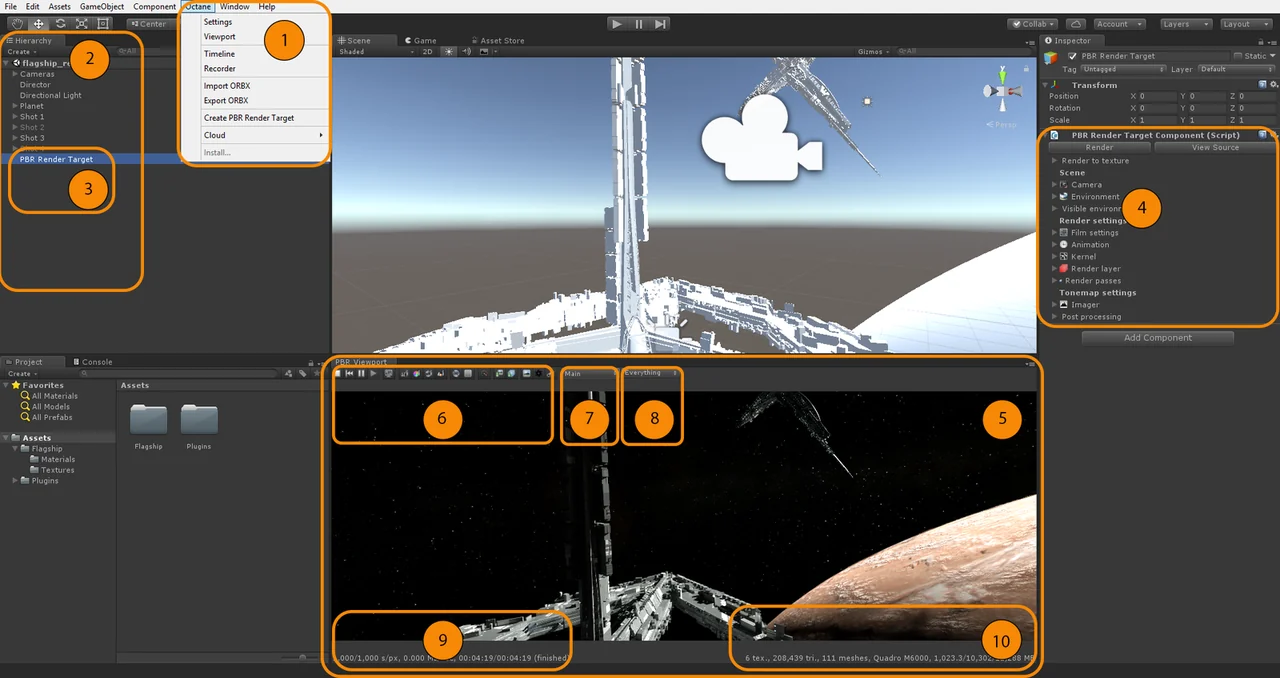Choose Import ORBX from the Octane menu
This screenshot has height=678, width=1280.
(x=226, y=86)
